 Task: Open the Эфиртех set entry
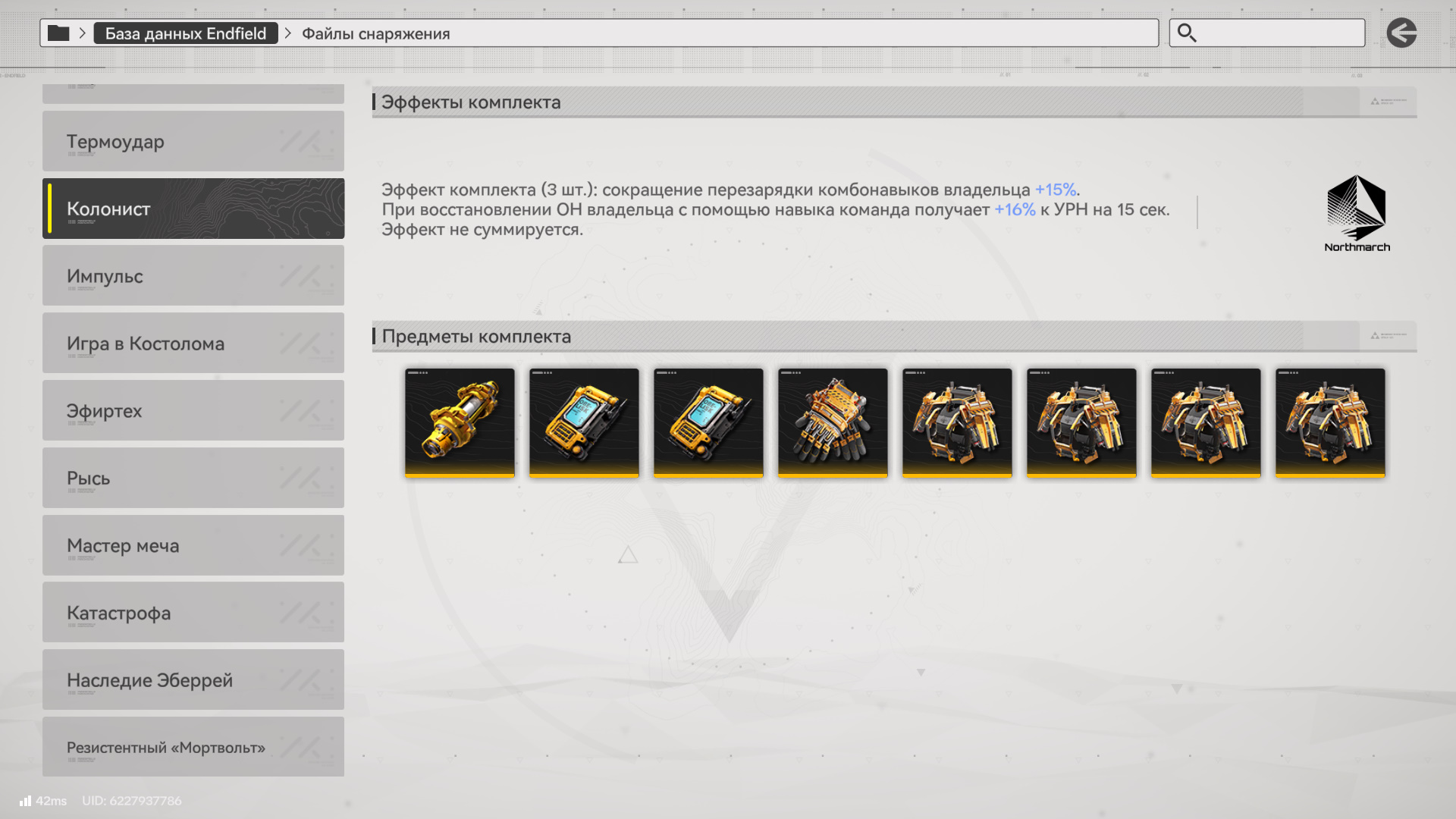coord(193,411)
